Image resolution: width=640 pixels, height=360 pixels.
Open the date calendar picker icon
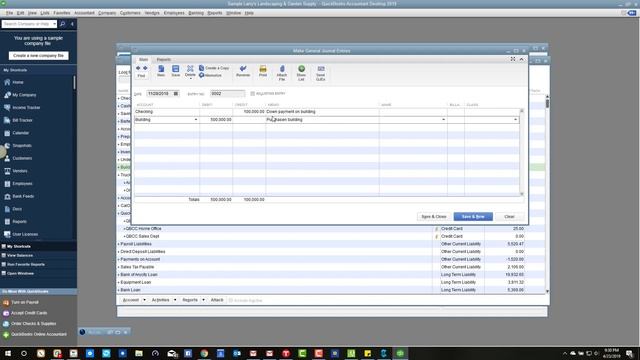tap(176, 93)
